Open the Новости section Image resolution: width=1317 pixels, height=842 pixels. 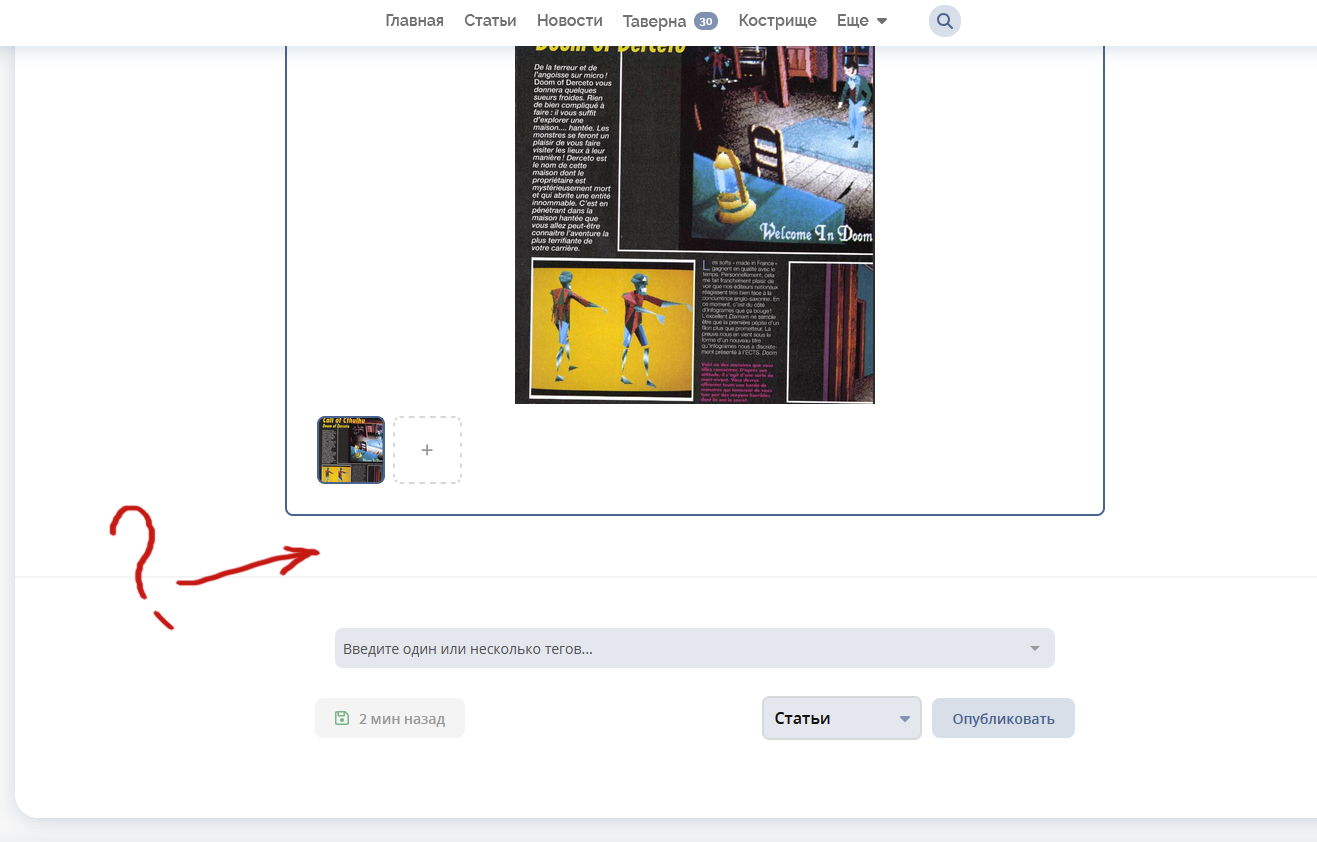coord(570,21)
